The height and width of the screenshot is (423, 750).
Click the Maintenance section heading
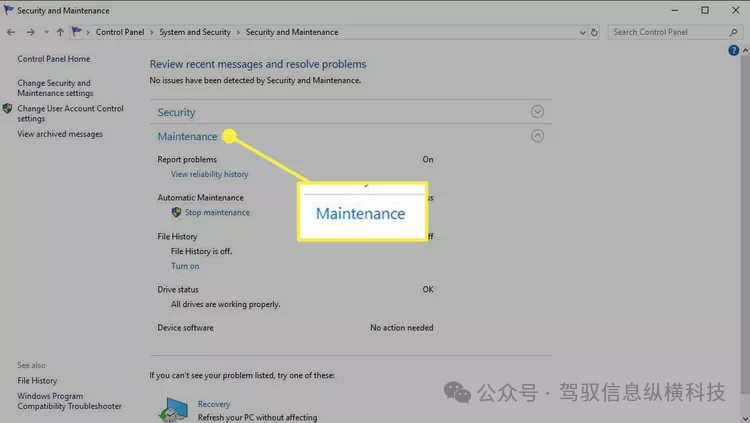[x=187, y=136]
